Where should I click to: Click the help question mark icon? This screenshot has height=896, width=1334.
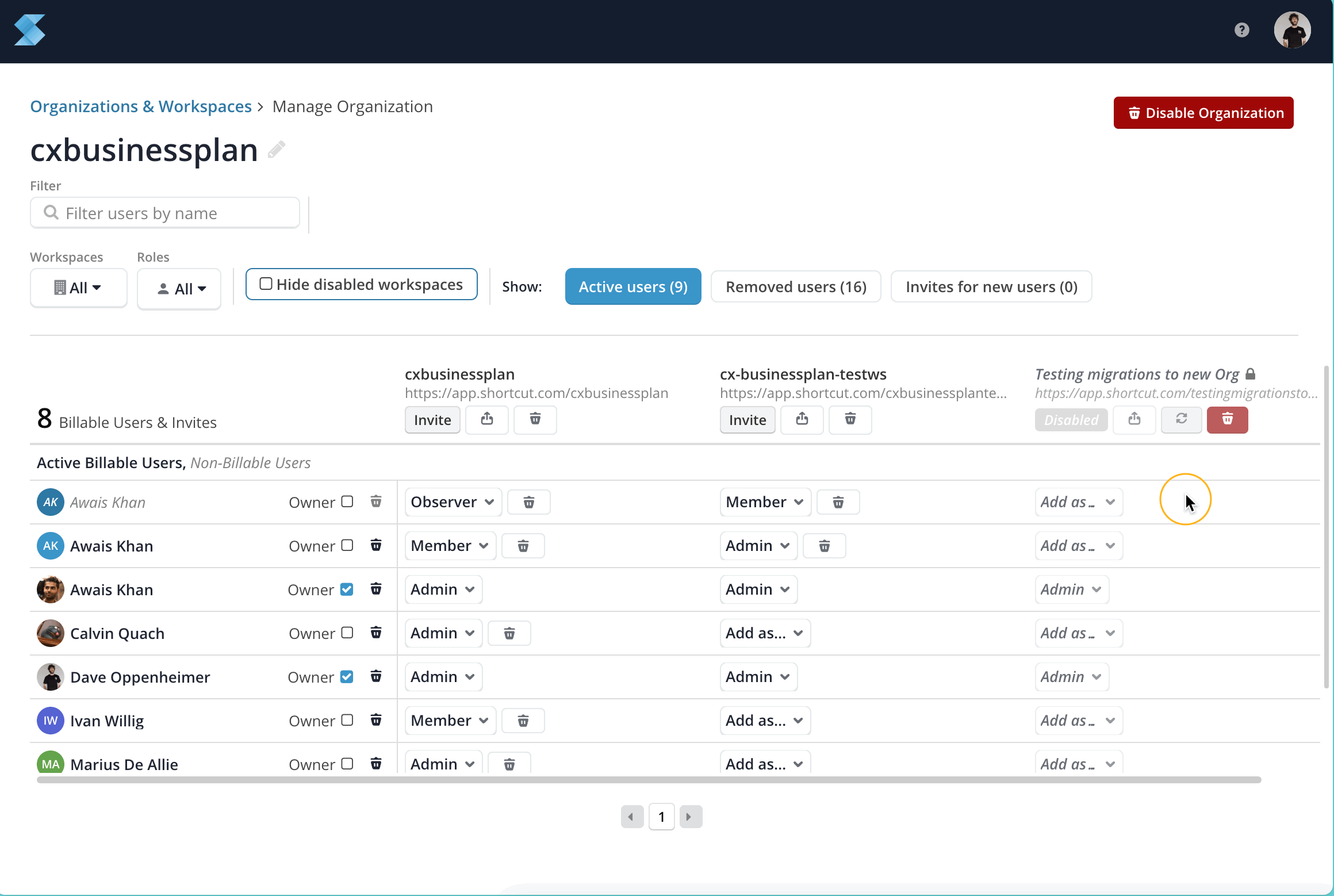point(1241,30)
